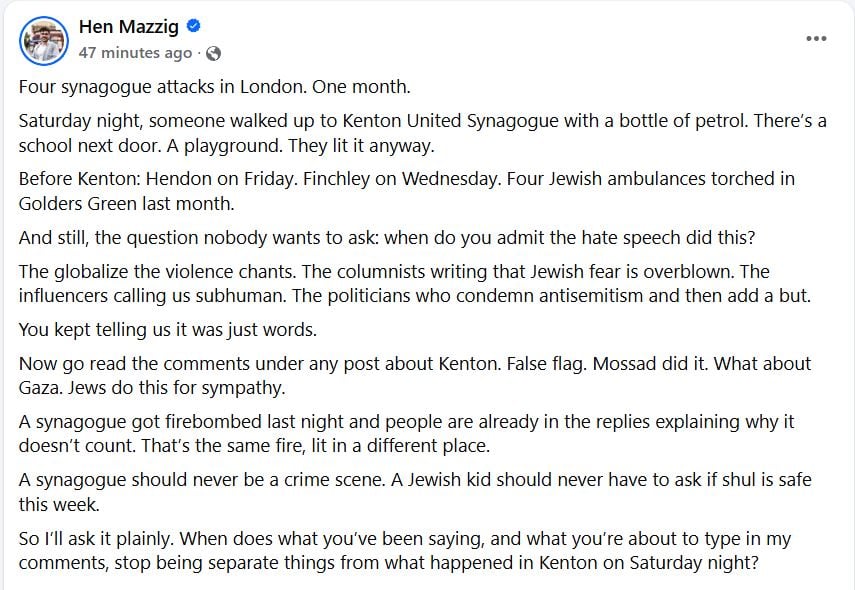Image resolution: width=855 pixels, height=590 pixels.
Task: Open the three-dot post options menu
Action: click(x=816, y=39)
